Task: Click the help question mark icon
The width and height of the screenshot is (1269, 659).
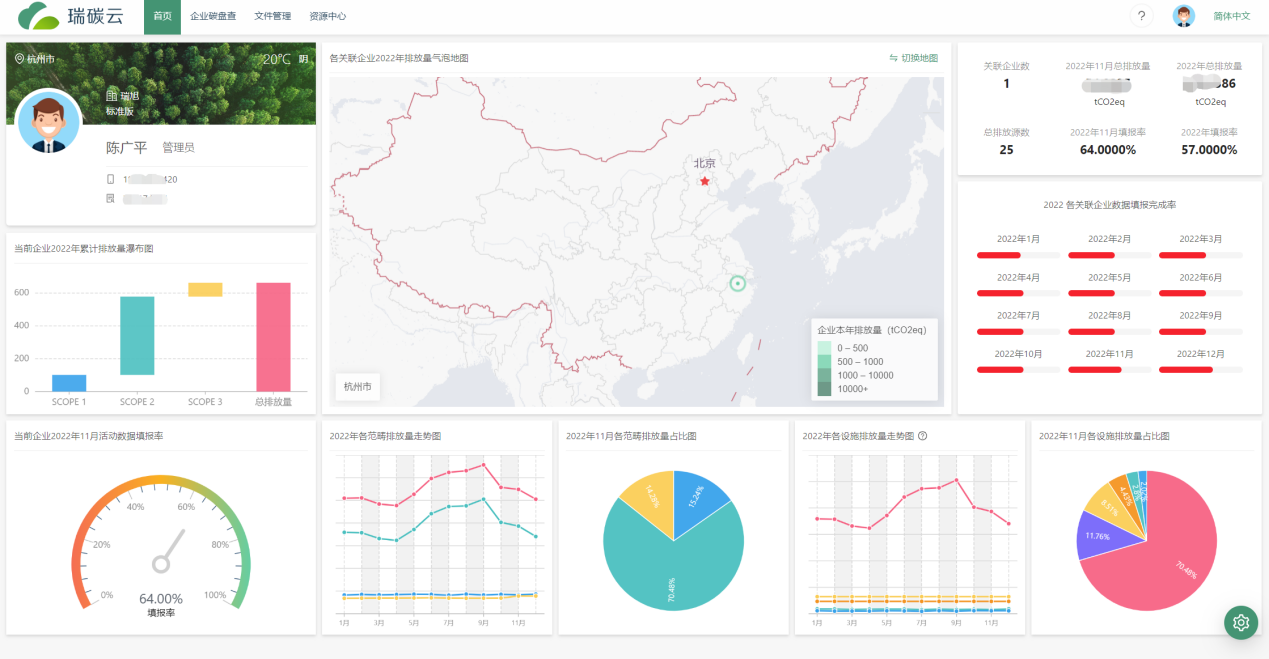Action: click(x=1141, y=16)
